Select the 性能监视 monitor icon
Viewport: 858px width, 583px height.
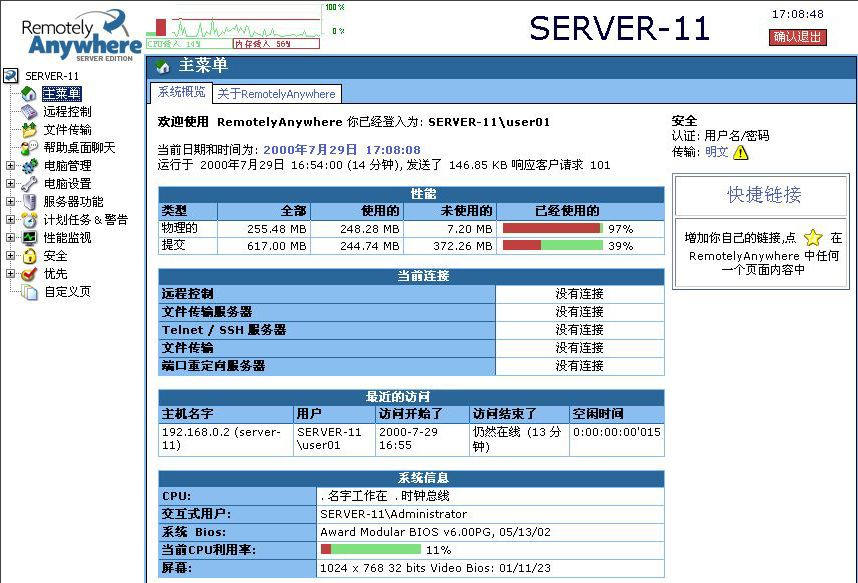coord(30,238)
